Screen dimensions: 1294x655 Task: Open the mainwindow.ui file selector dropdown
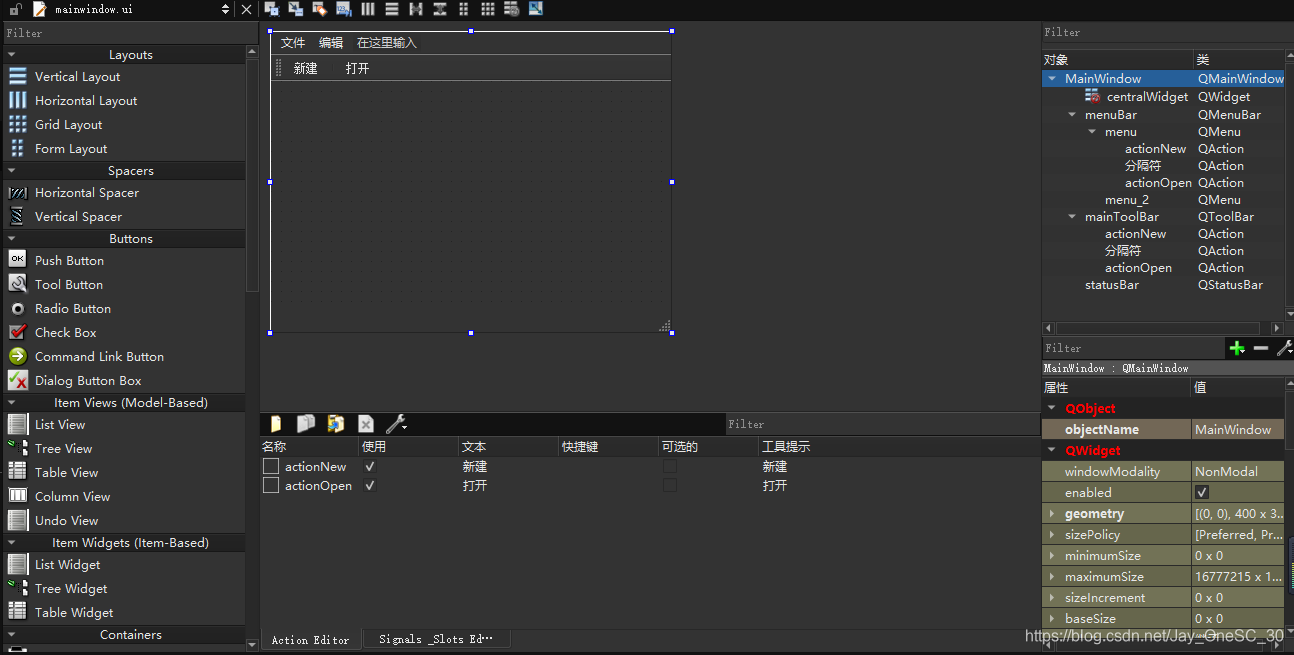coord(226,9)
